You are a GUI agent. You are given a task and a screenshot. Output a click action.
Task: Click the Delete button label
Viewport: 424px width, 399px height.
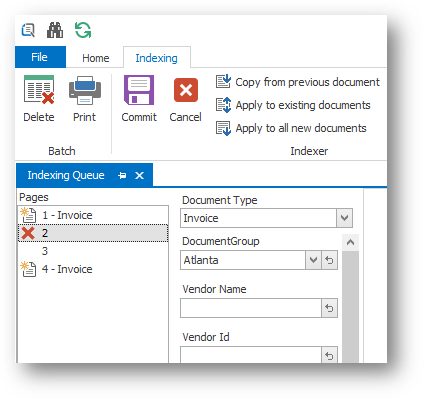pos(39,117)
